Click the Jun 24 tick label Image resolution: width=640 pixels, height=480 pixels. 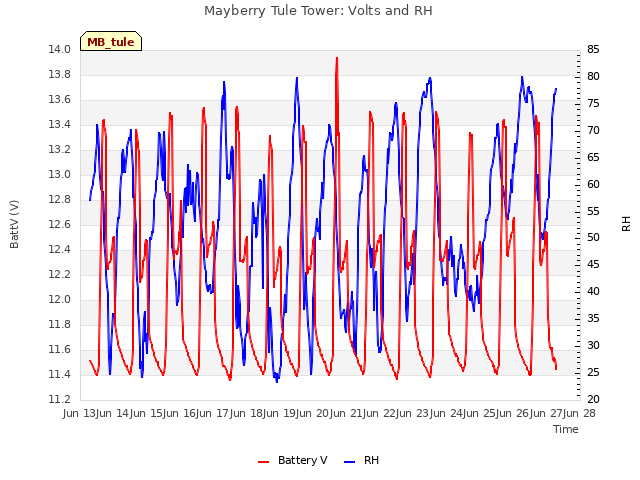coord(447,413)
